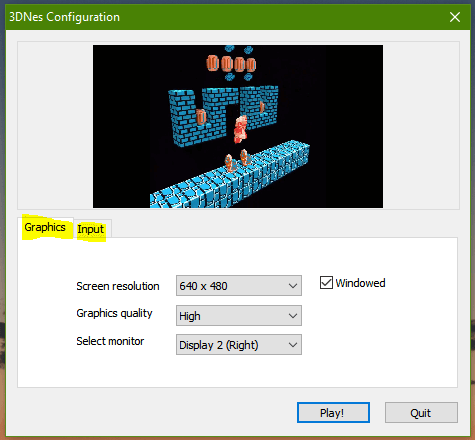
Task: Open the Select monitor dropdown
Action: pos(239,345)
